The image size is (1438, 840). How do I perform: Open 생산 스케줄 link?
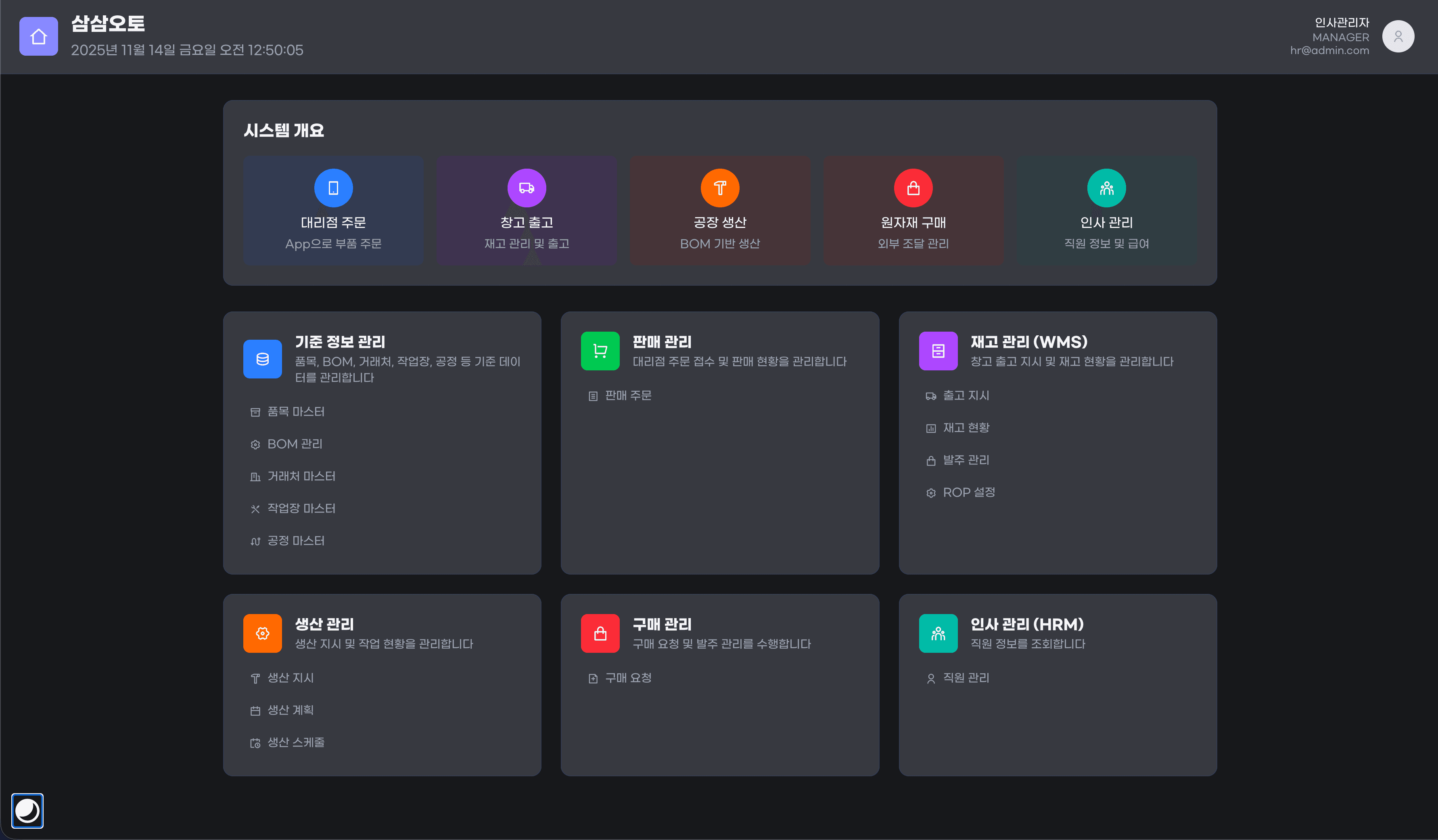click(x=295, y=742)
